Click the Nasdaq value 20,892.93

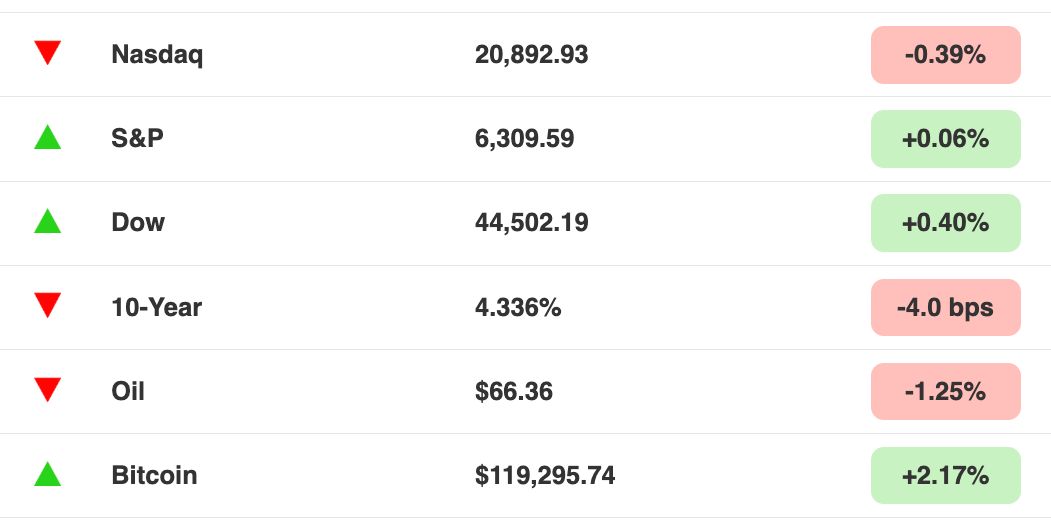point(532,55)
